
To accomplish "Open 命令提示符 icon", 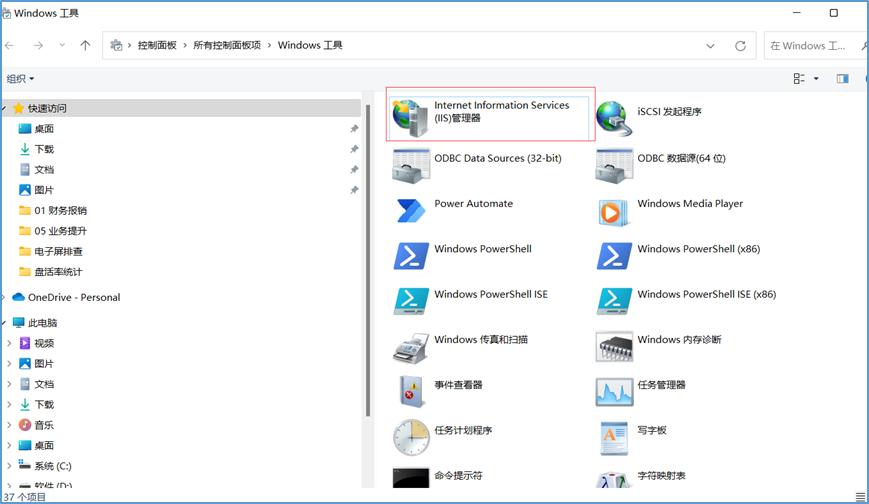I will point(411,478).
